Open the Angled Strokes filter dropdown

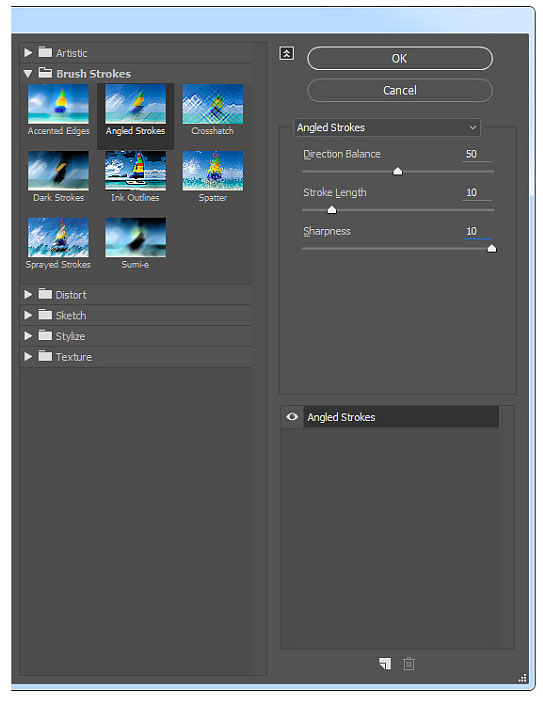387,128
